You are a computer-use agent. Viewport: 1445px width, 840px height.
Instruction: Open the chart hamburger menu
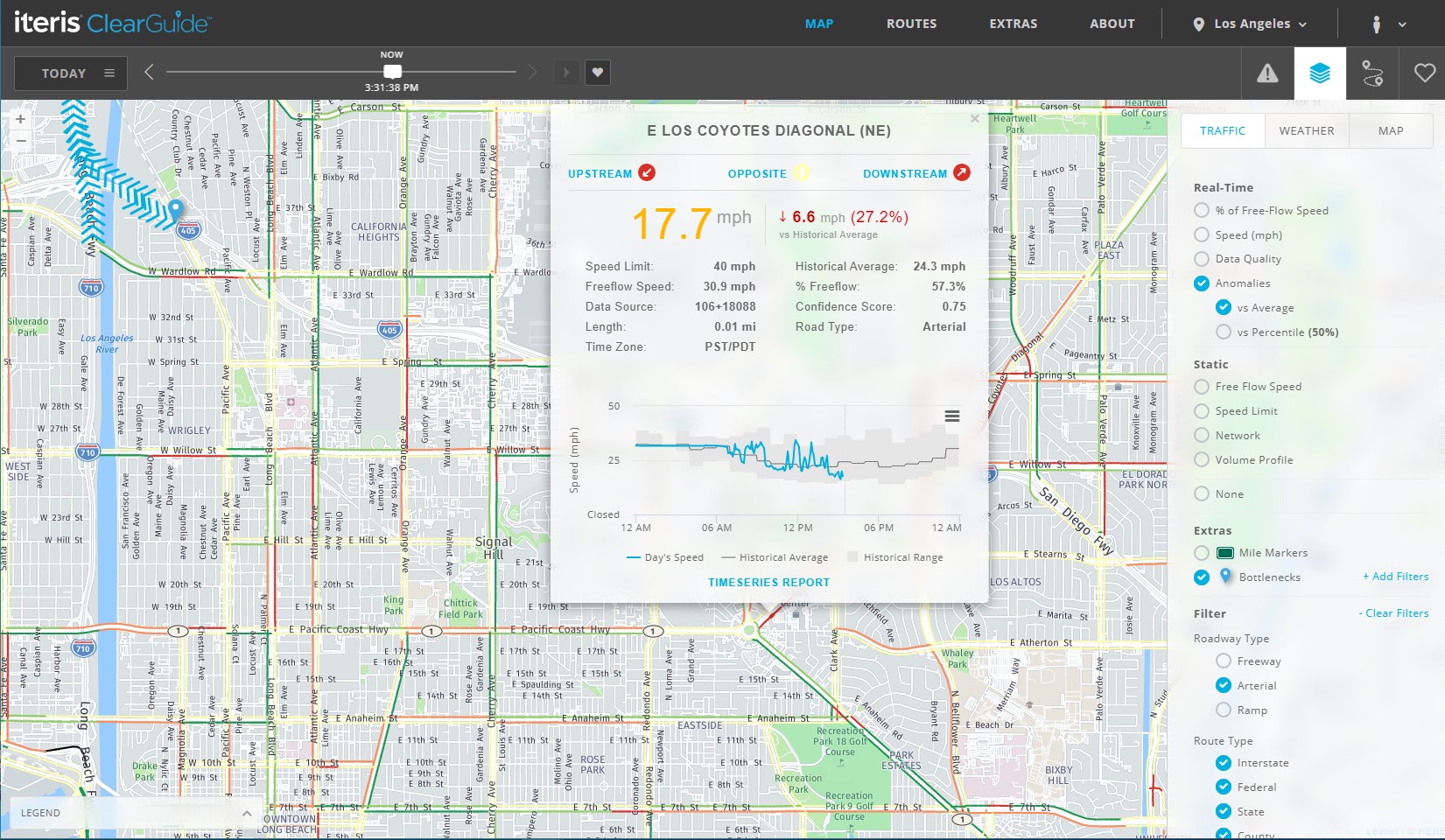click(x=952, y=416)
